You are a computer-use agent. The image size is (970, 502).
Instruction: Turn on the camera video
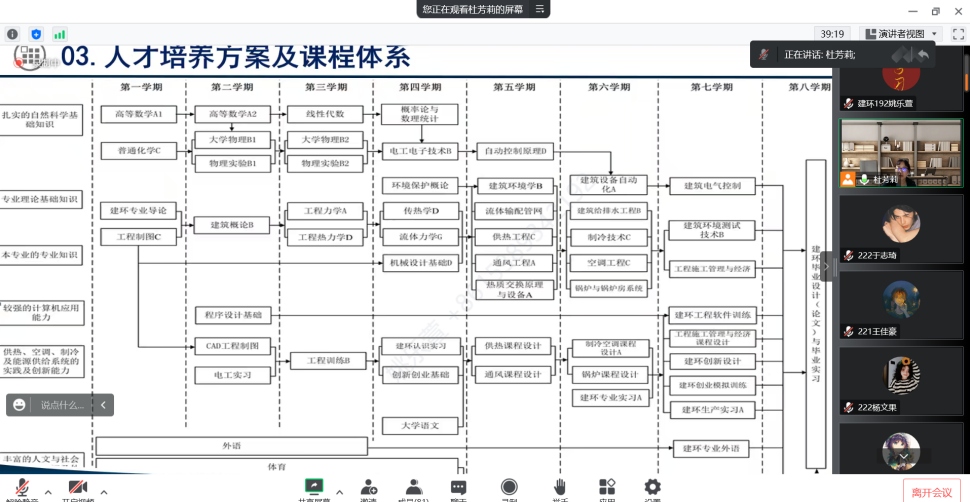pos(76,490)
